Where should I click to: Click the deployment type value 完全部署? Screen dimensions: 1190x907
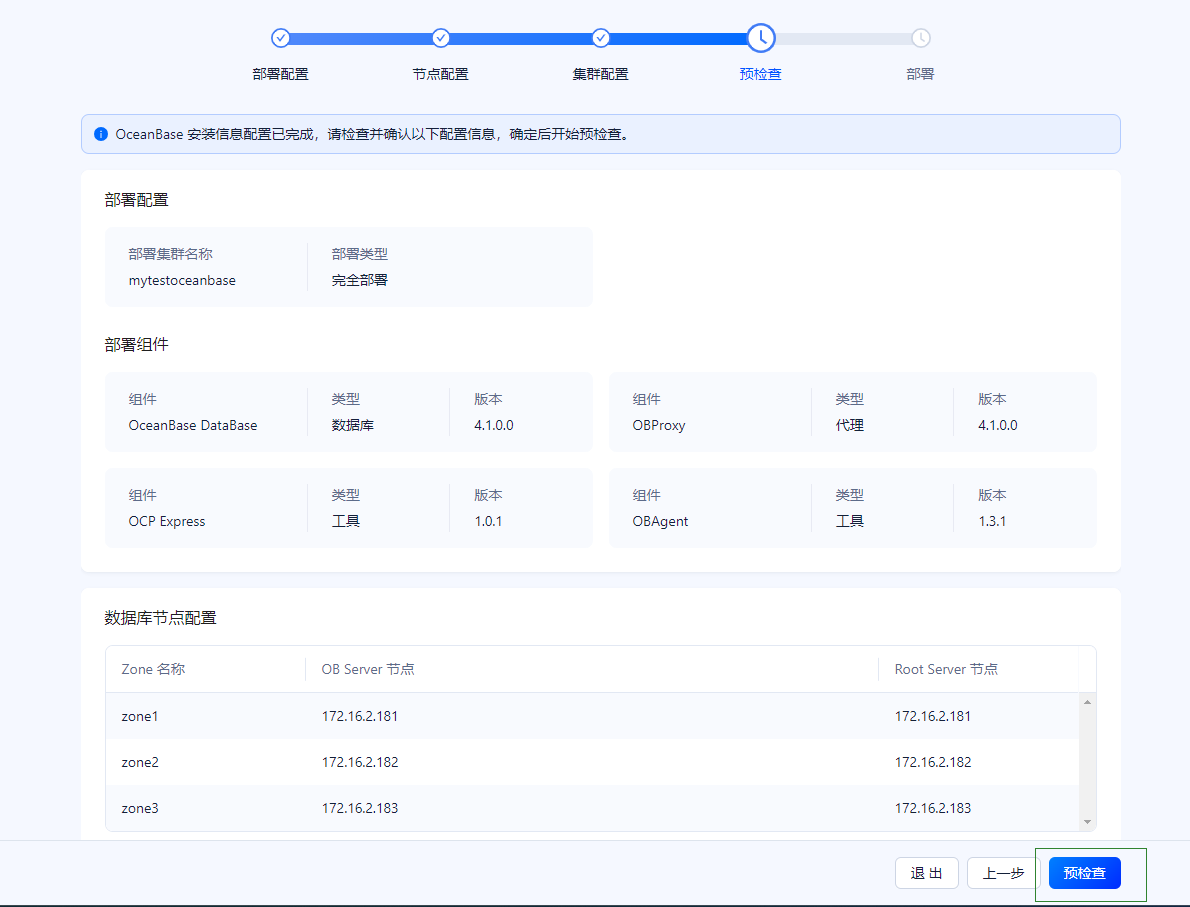point(360,280)
